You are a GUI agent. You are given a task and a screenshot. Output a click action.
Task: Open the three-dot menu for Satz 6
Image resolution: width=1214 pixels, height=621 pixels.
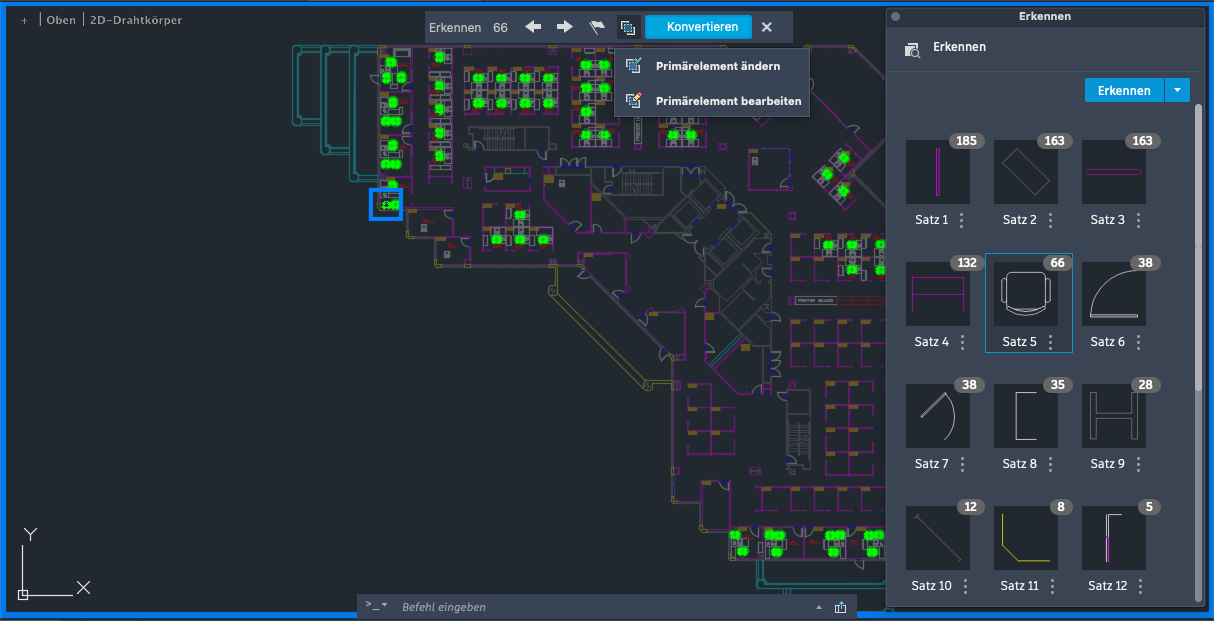[x=1138, y=342]
